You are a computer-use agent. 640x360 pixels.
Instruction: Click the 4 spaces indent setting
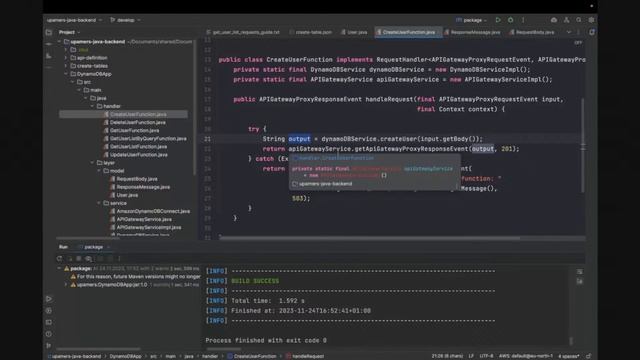coord(569,356)
